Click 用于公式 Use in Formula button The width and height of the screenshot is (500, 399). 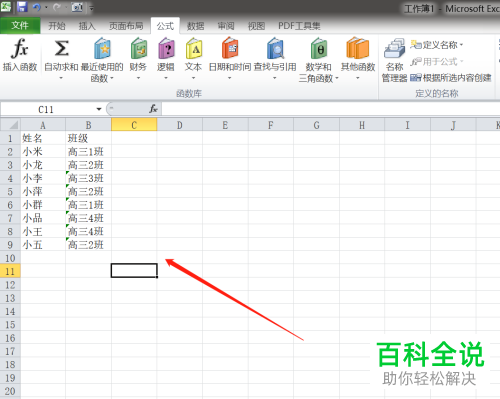(x=437, y=61)
